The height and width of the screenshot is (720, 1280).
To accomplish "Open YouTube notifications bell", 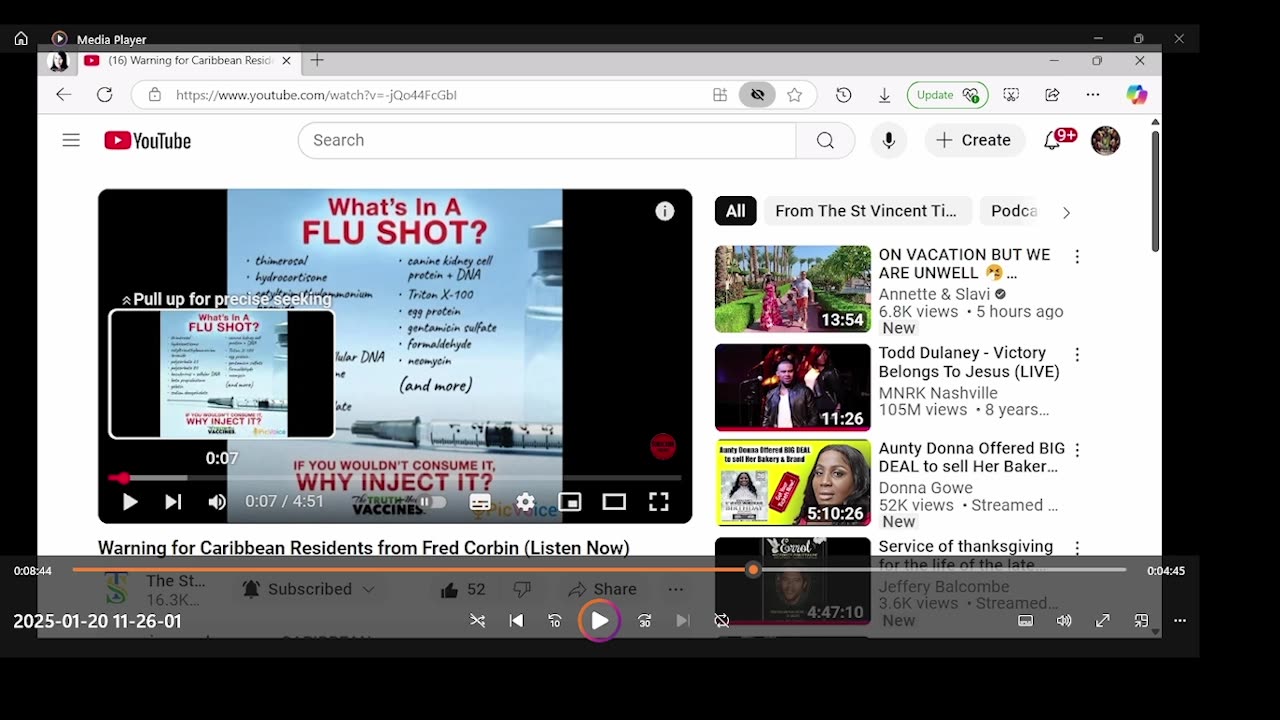I will [x=1053, y=140].
